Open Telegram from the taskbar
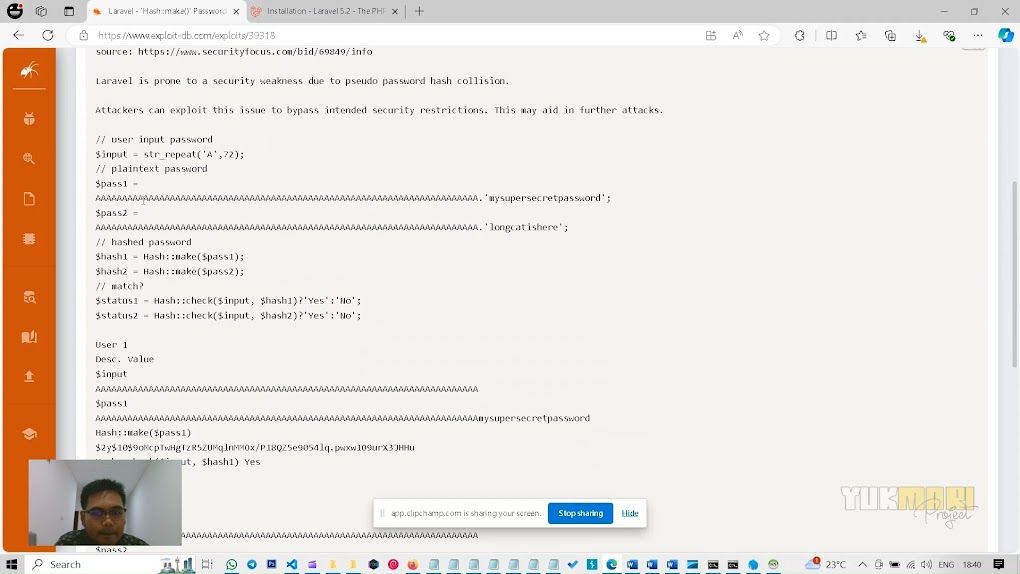 coord(252,564)
